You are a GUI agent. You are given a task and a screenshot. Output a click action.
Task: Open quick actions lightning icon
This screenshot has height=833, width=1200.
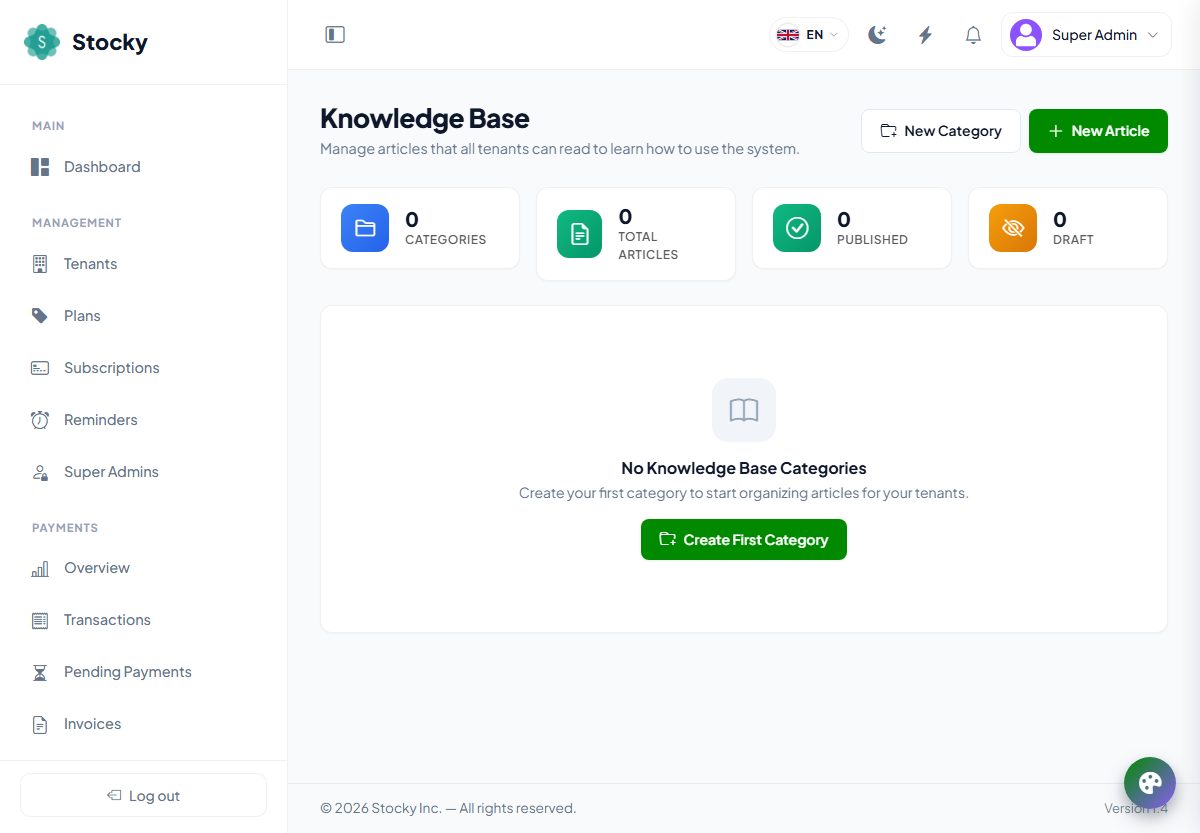[x=925, y=35]
